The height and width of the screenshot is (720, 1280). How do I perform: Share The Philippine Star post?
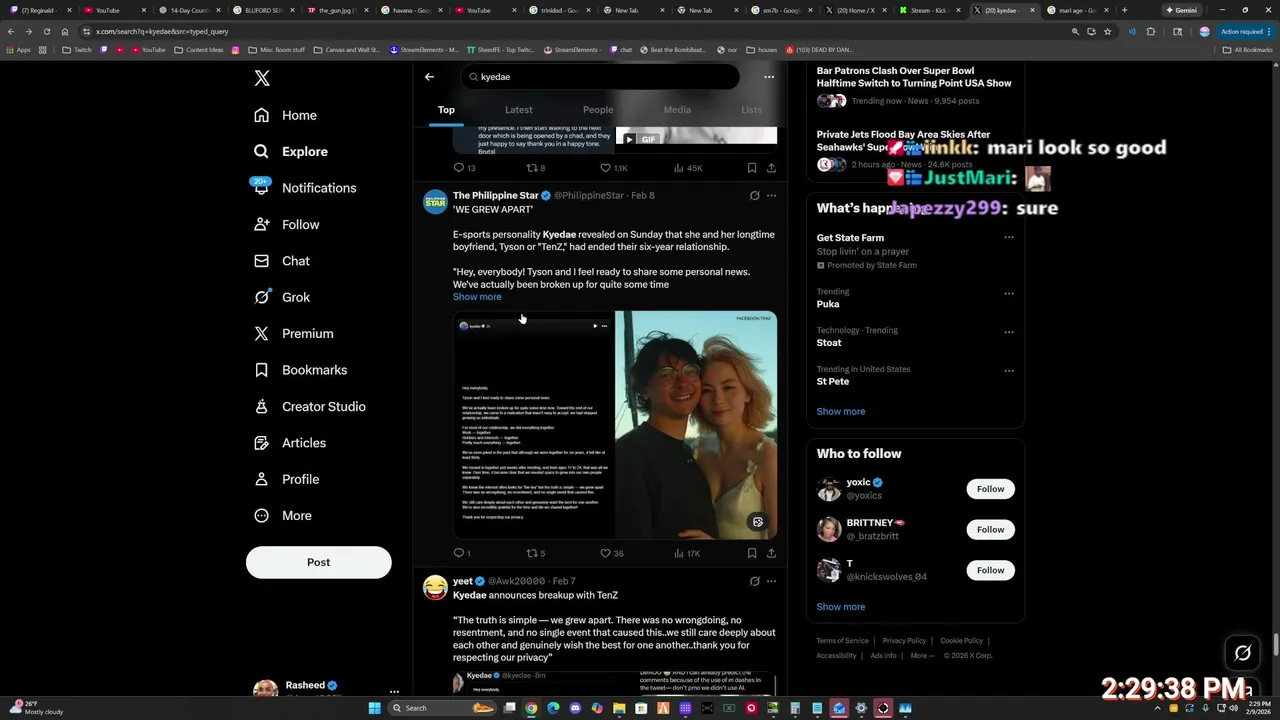coord(771,553)
